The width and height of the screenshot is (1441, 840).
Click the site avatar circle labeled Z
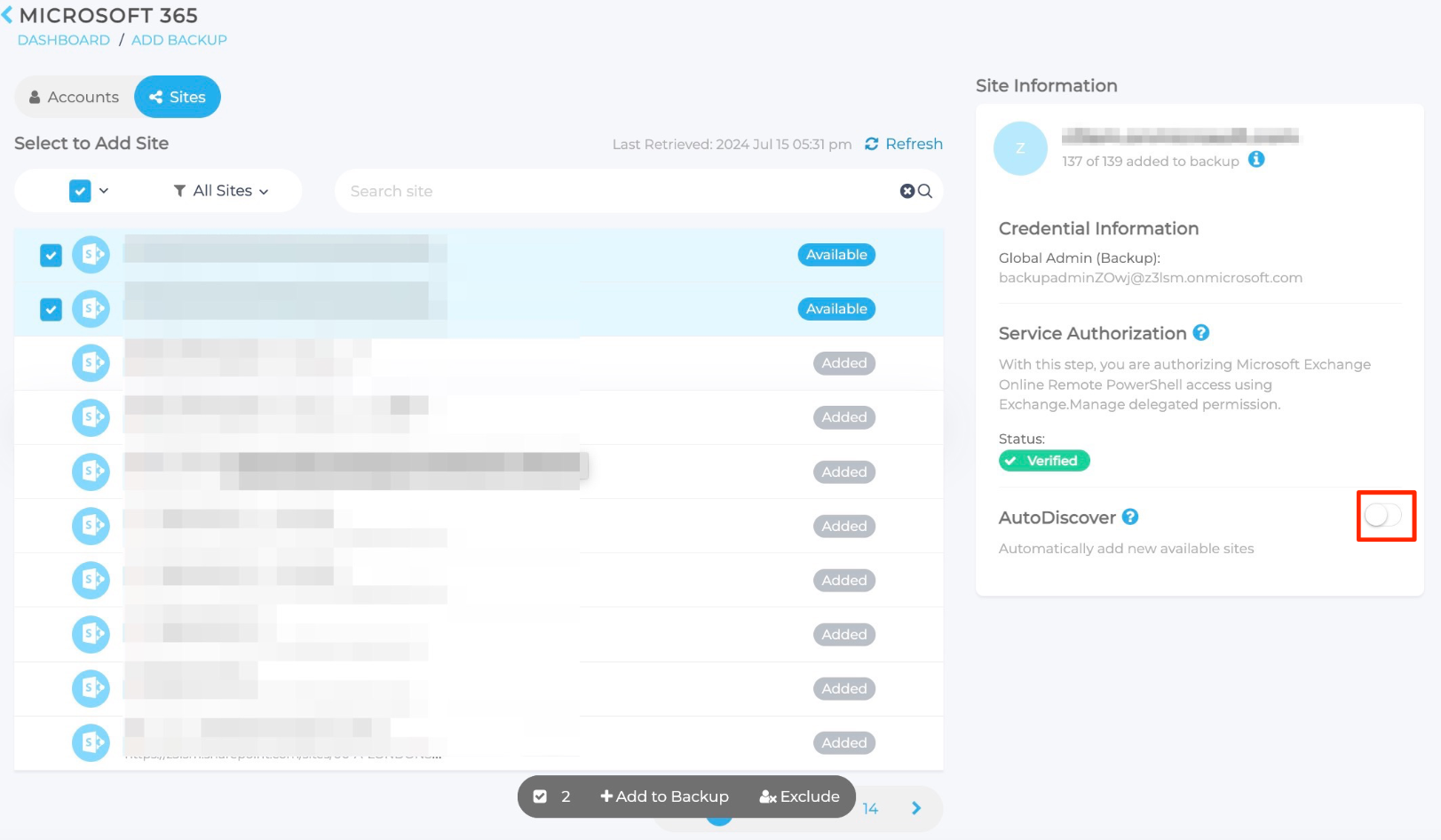point(1020,148)
